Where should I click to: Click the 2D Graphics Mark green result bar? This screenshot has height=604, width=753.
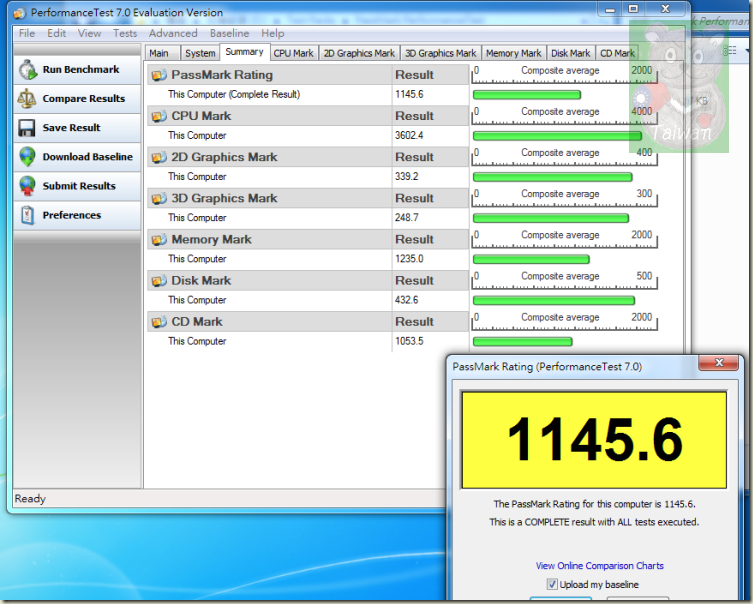(x=552, y=177)
